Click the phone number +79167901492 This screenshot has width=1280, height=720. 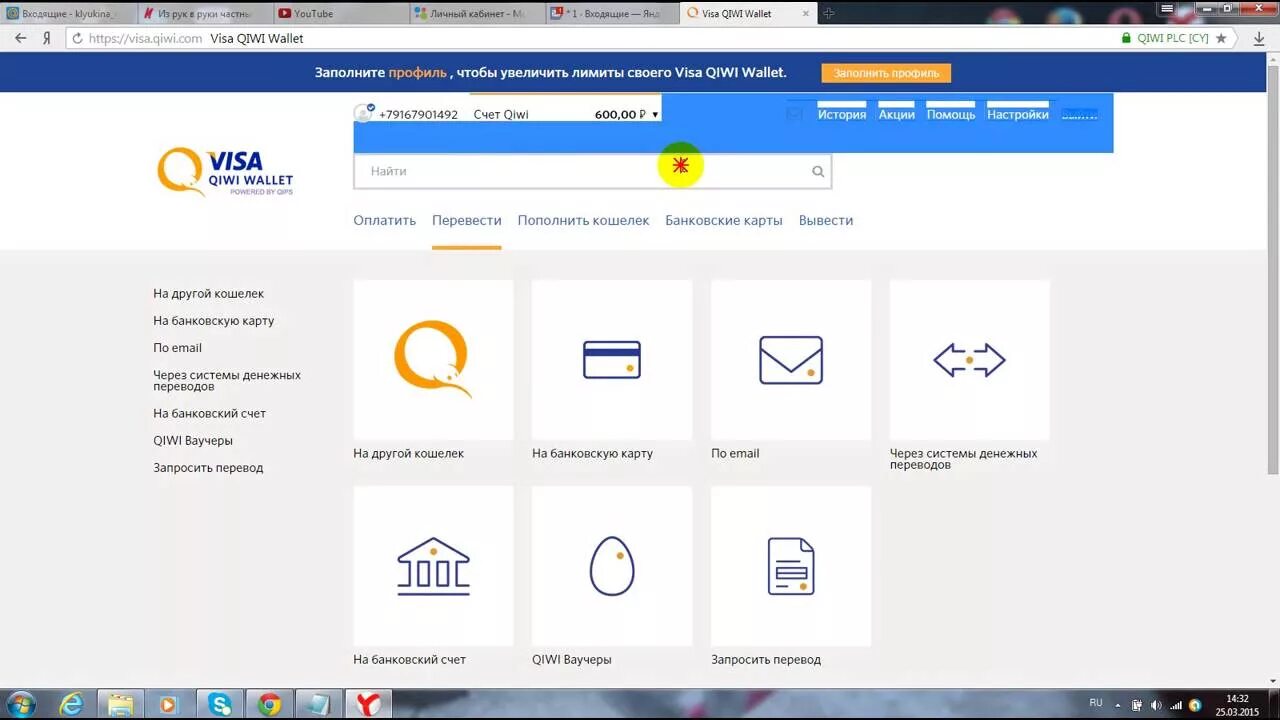tap(418, 114)
